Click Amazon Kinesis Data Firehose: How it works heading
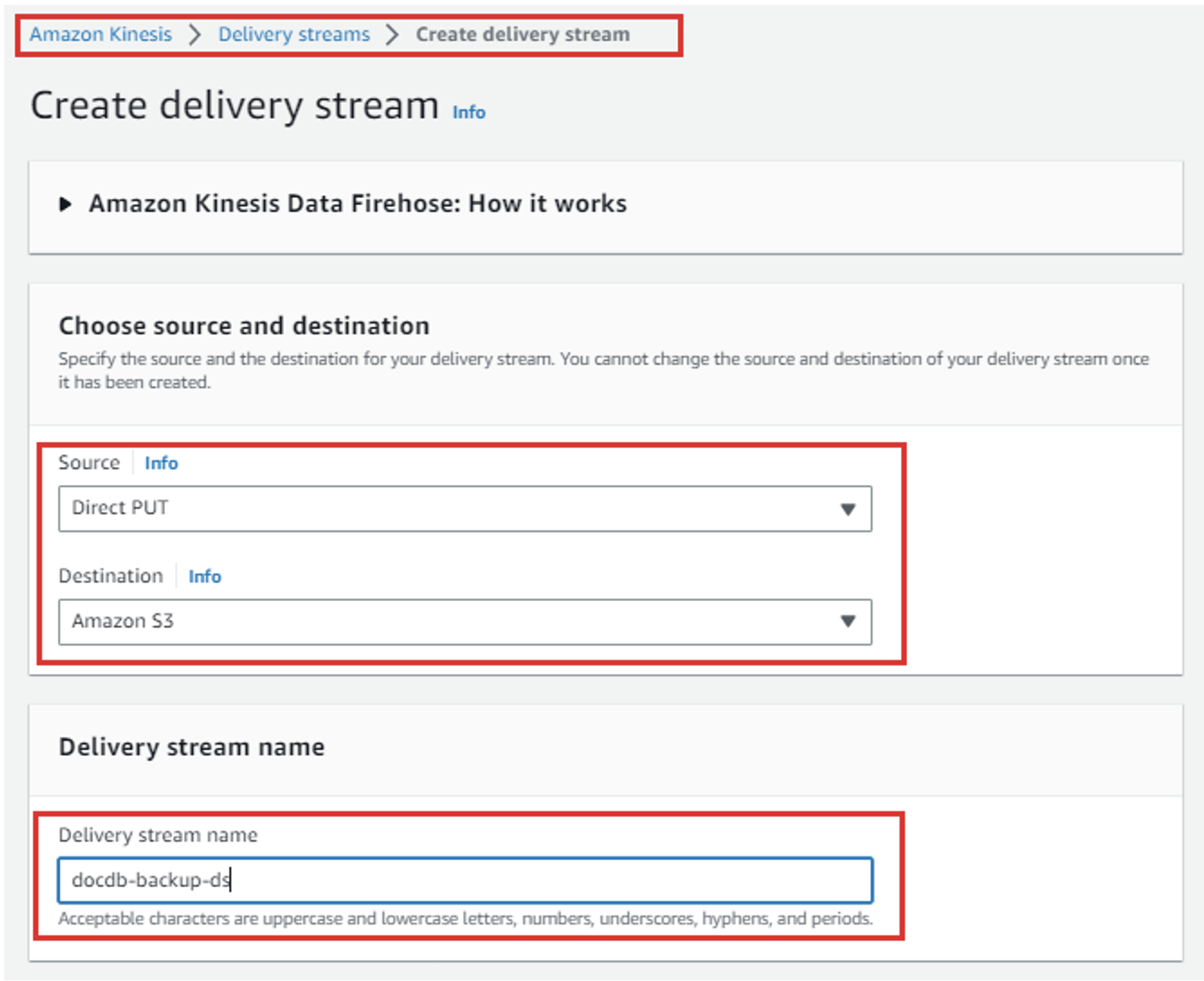The width and height of the screenshot is (1204, 981). pyautogui.click(x=357, y=204)
